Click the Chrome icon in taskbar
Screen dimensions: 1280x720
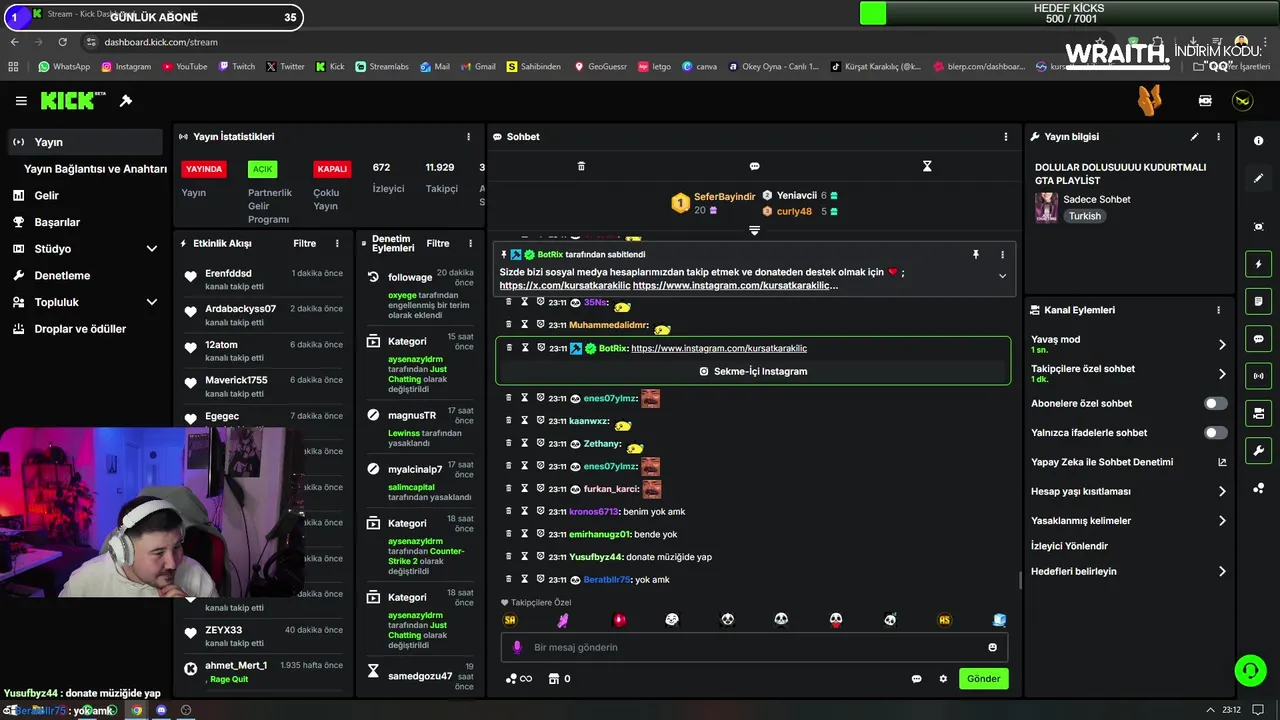[136, 711]
